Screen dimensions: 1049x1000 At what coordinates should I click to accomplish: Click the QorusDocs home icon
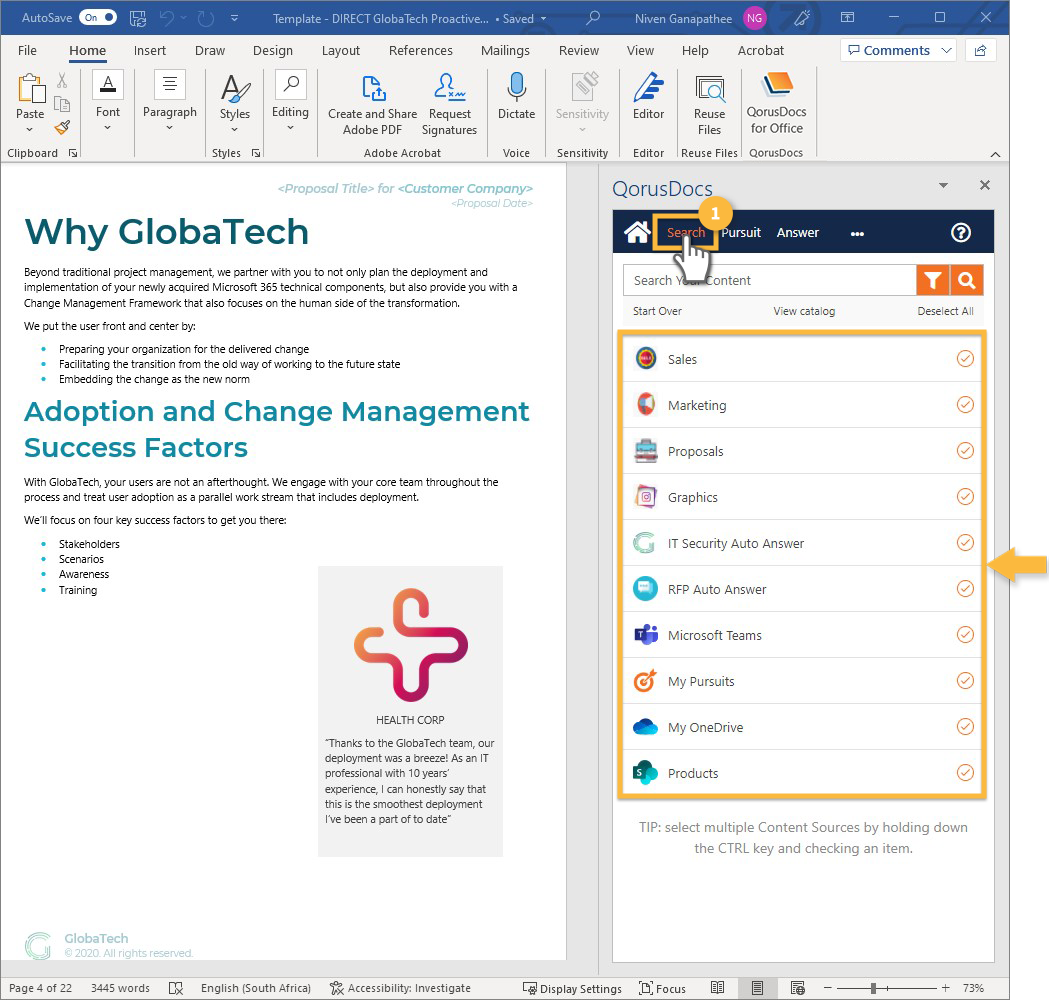(x=637, y=233)
